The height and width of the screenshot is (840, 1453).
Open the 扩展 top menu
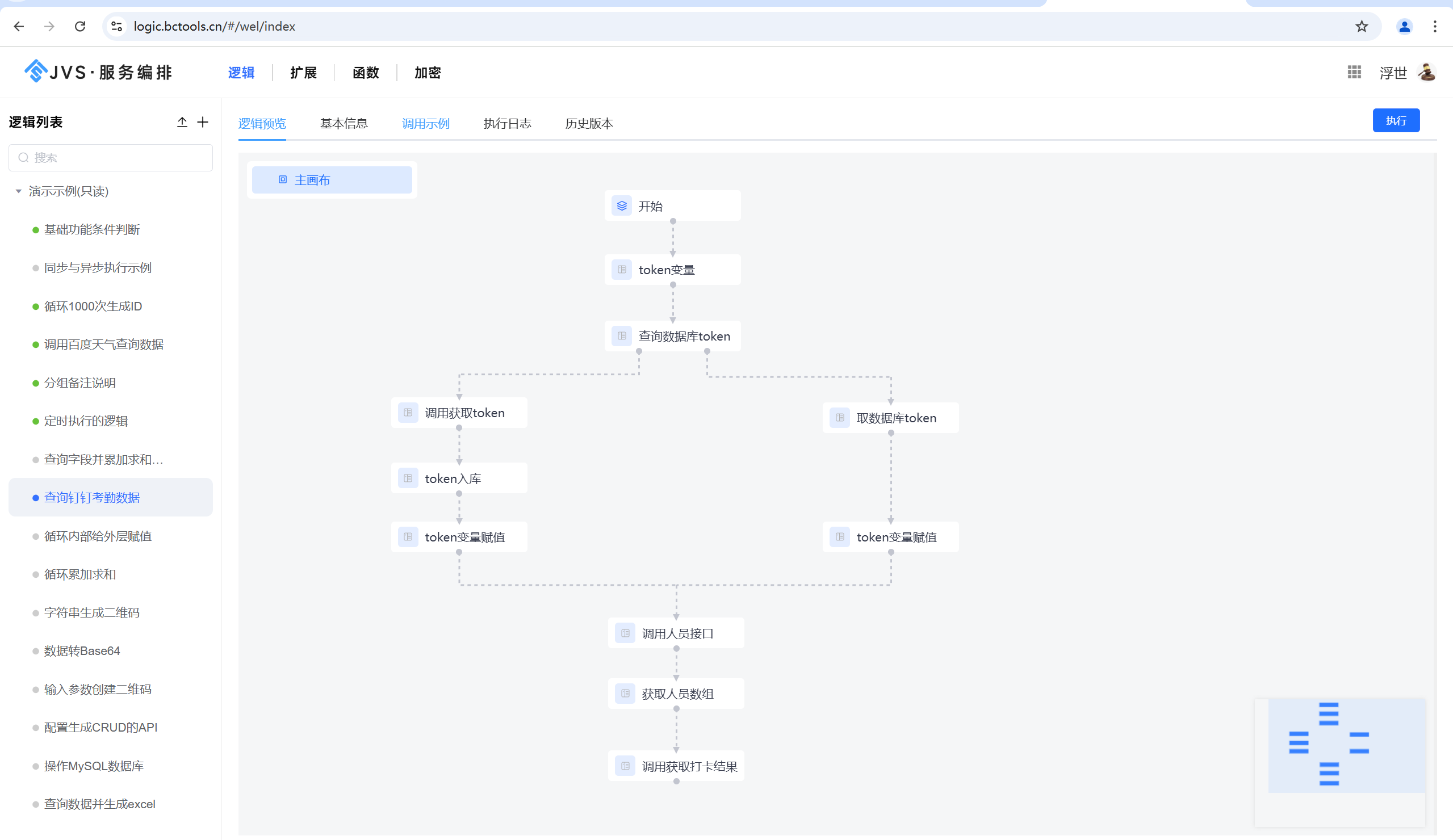[x=303, y=73]
